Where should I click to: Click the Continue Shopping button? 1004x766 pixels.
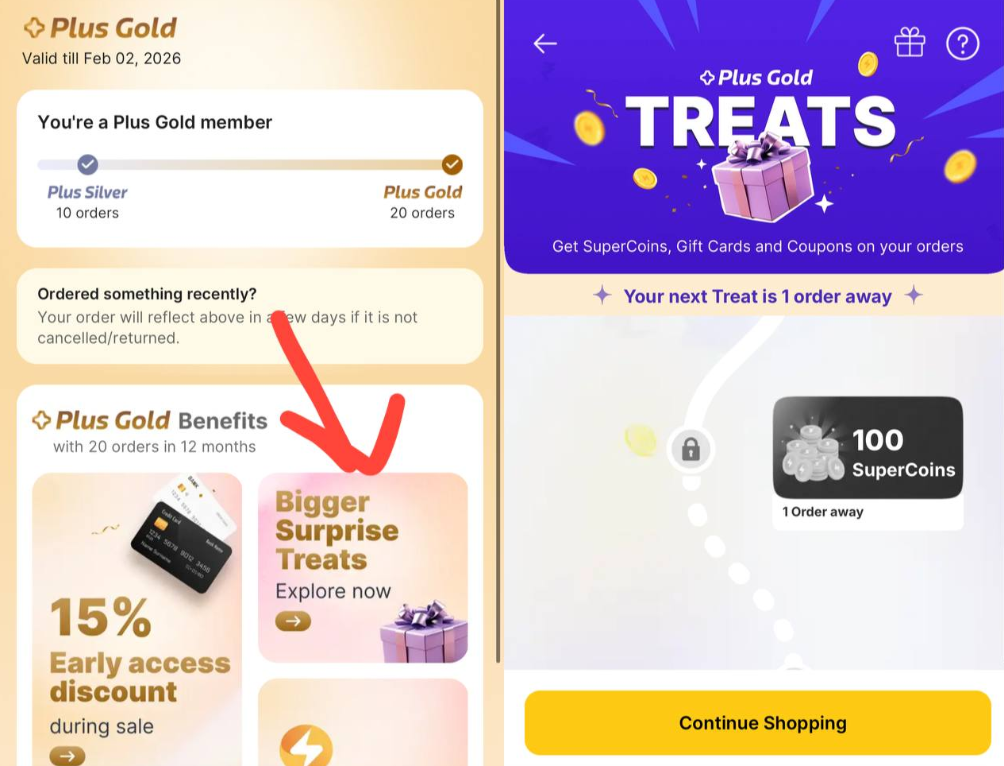click(x=757, y=722)
